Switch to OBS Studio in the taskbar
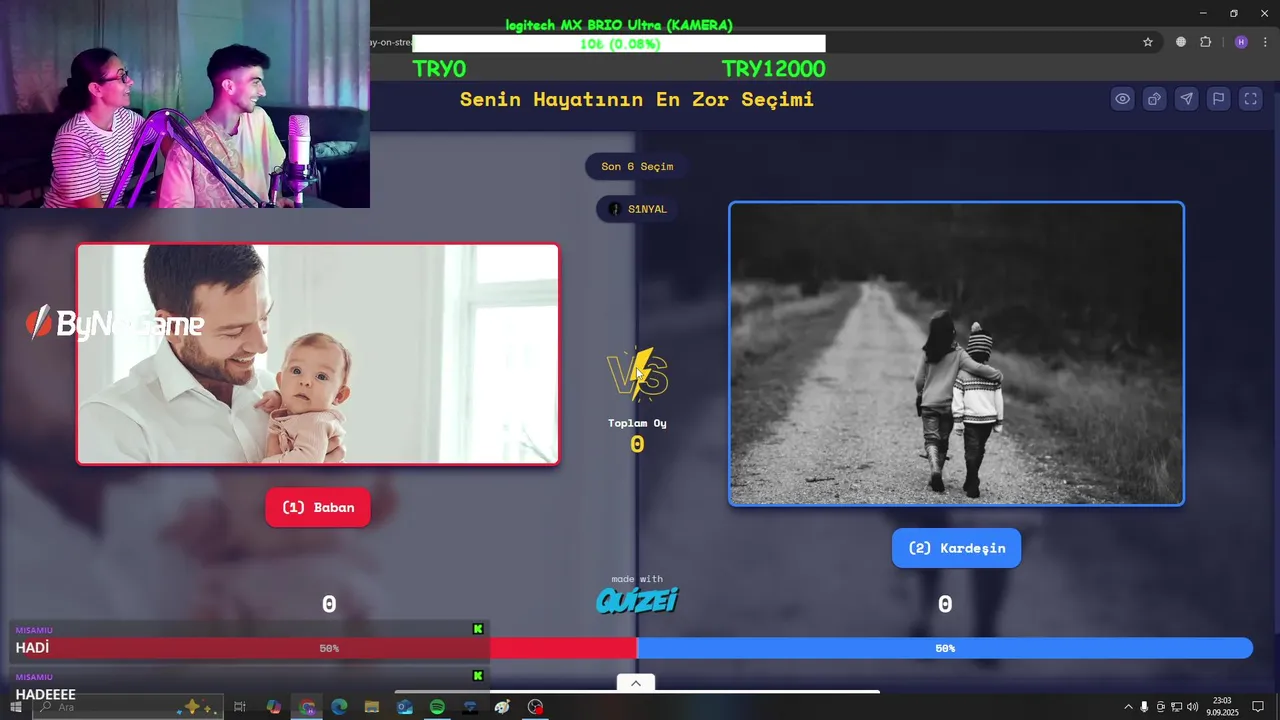1280x720 pixels. click(x=535, y=707)
